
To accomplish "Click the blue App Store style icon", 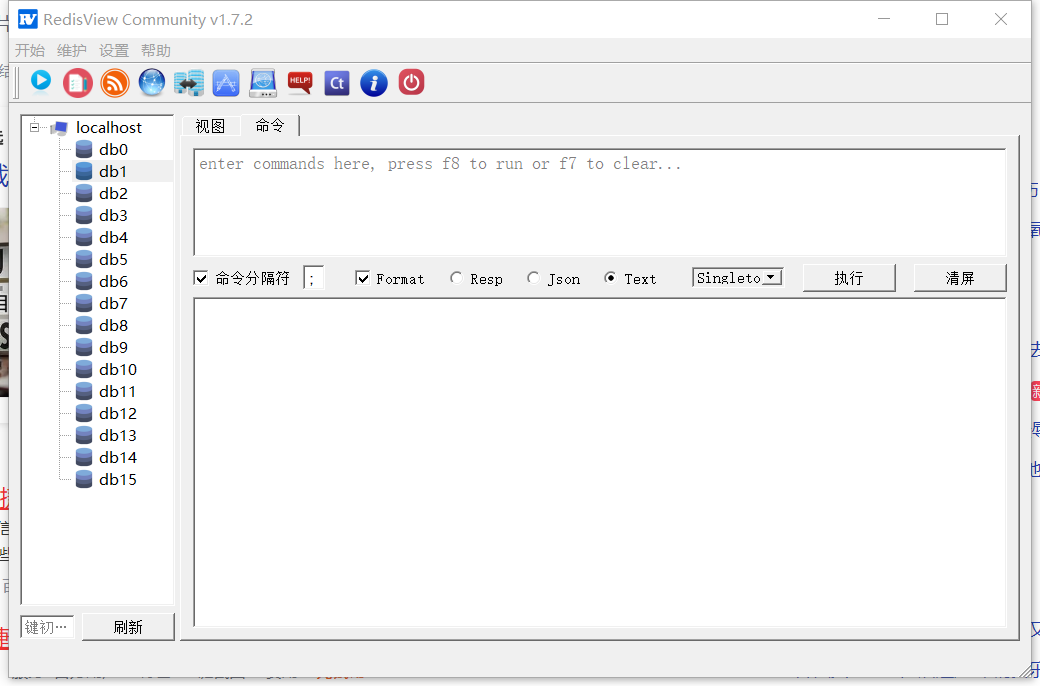I will tap(226, 83).
